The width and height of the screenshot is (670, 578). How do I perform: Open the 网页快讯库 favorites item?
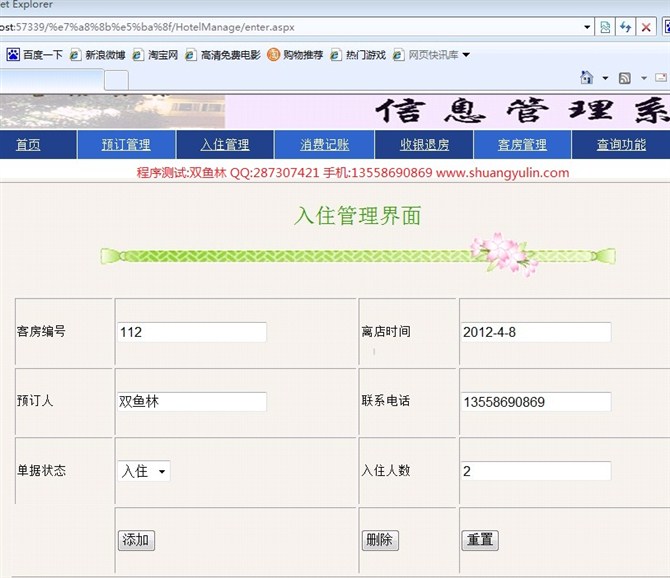[x=426, y=55]
